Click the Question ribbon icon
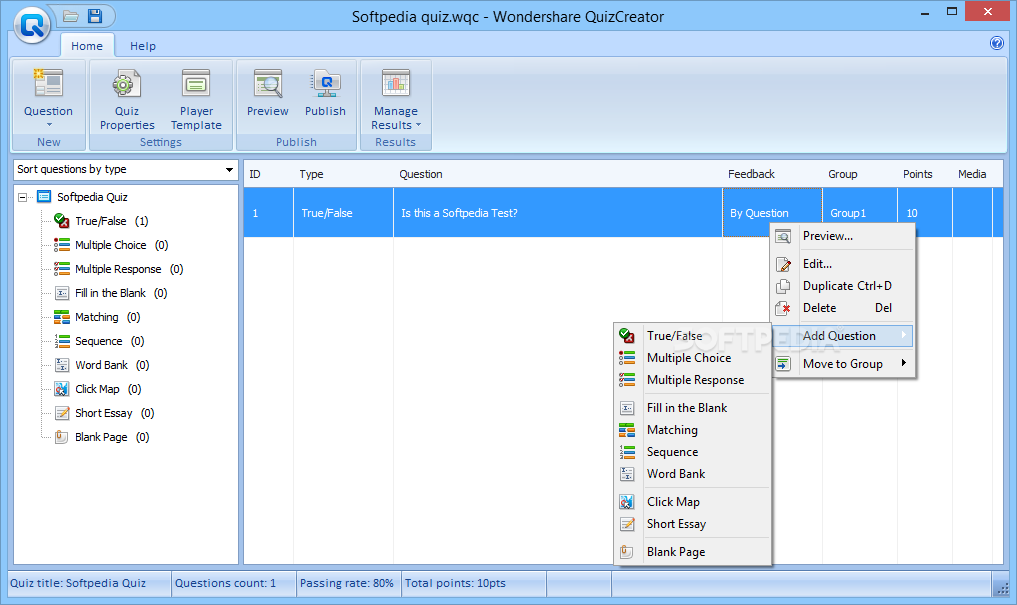The height and width of the screenshot is (605, 1017). (49, 84)
